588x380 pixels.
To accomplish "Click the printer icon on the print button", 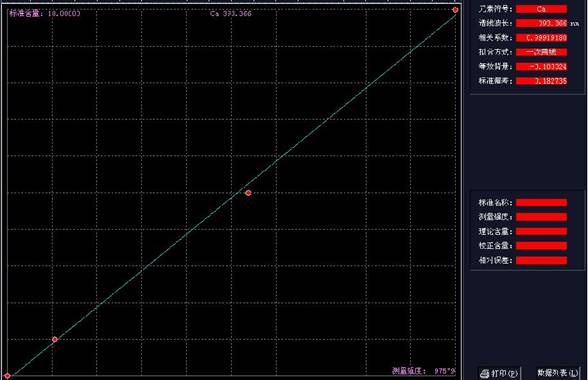I will coord(484,374).
